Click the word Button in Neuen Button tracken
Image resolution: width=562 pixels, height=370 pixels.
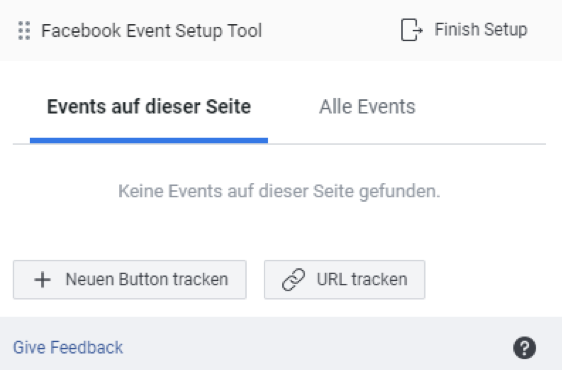[143, 279]
